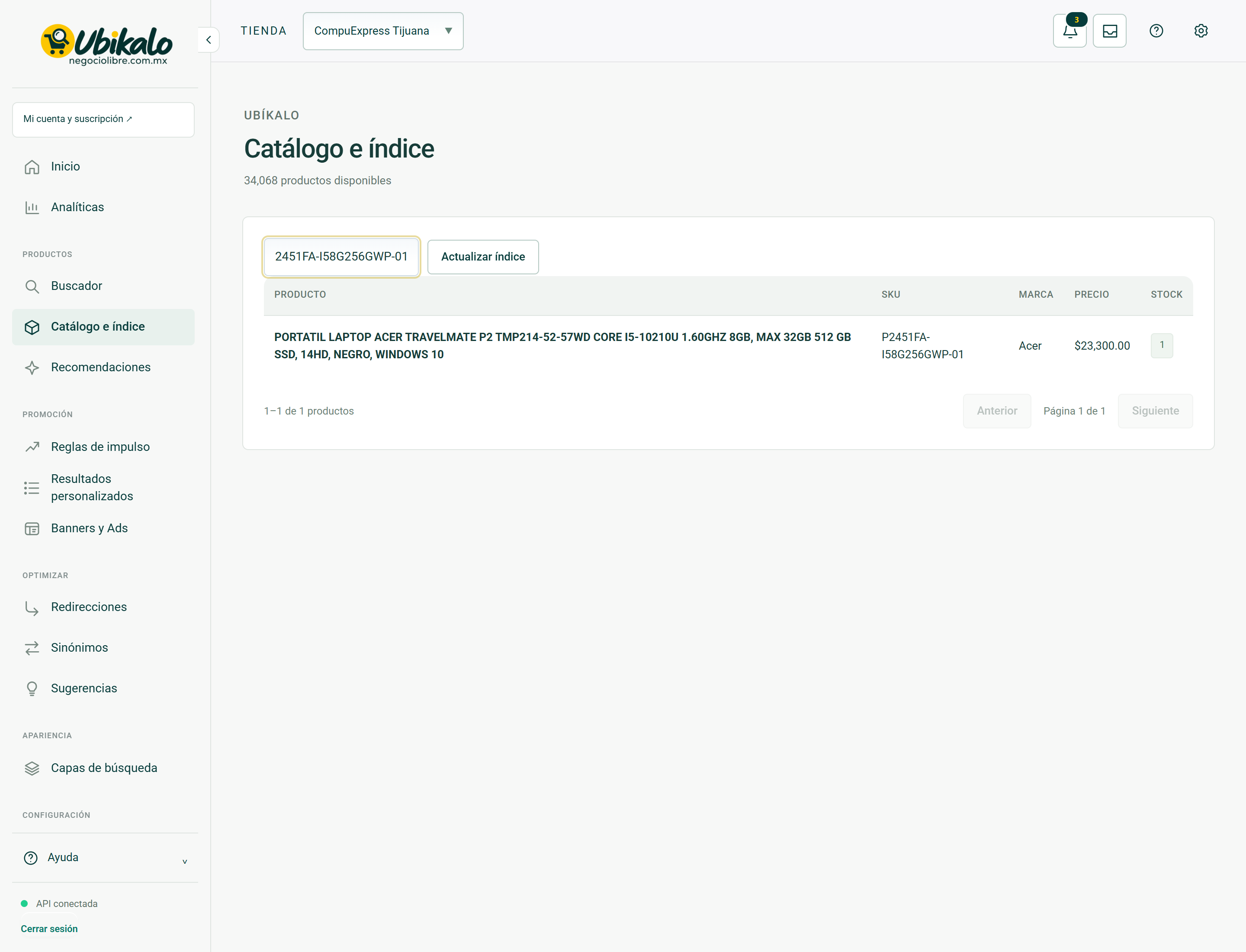Click the Banners y Ads icon
Image resolution: width=1246 pixels, height=952 pixels.
tap(32, 529)
